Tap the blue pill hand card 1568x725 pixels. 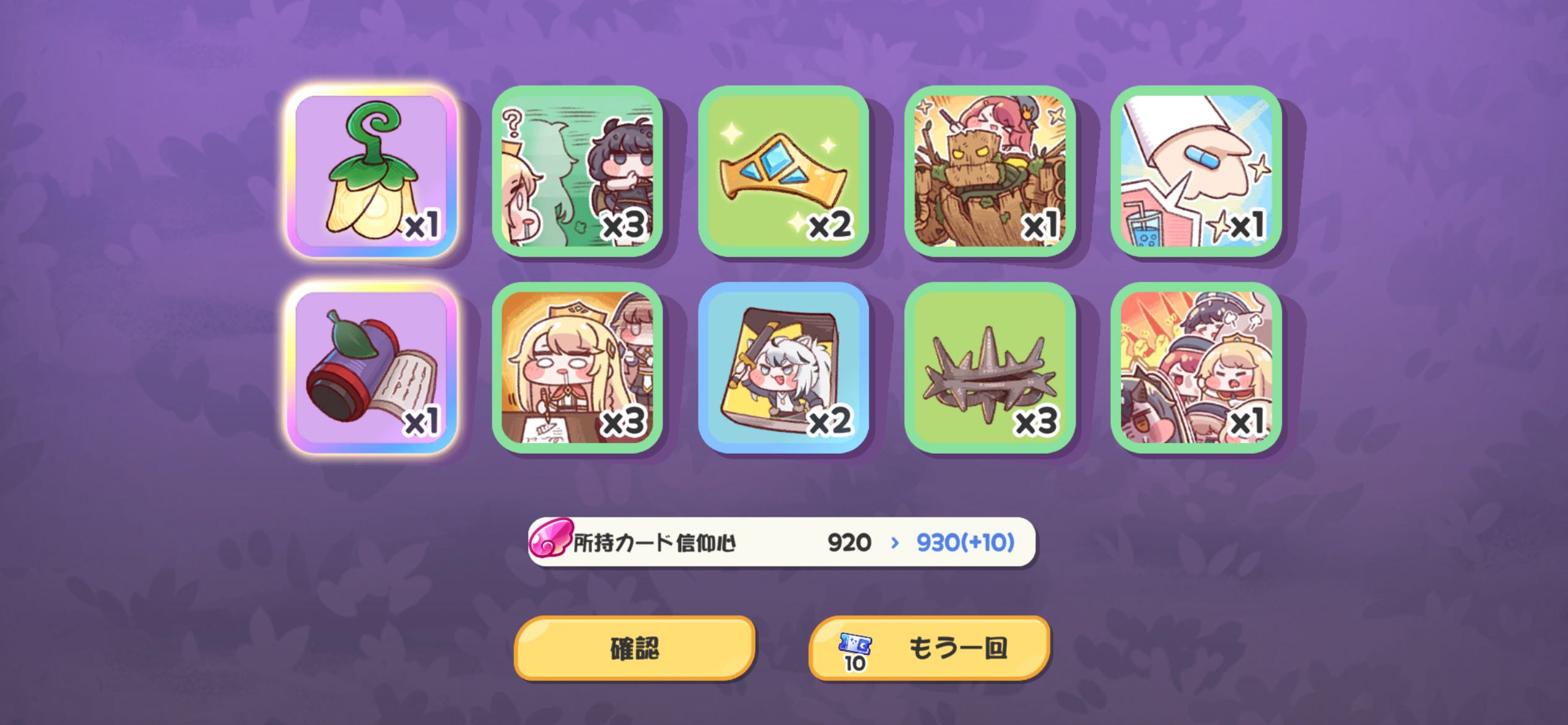coord(1196,171)
